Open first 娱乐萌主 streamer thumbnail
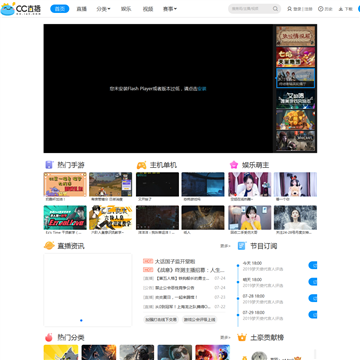Image resolution: width=360 pixels, height=360 pixels. tap(250, 184)
